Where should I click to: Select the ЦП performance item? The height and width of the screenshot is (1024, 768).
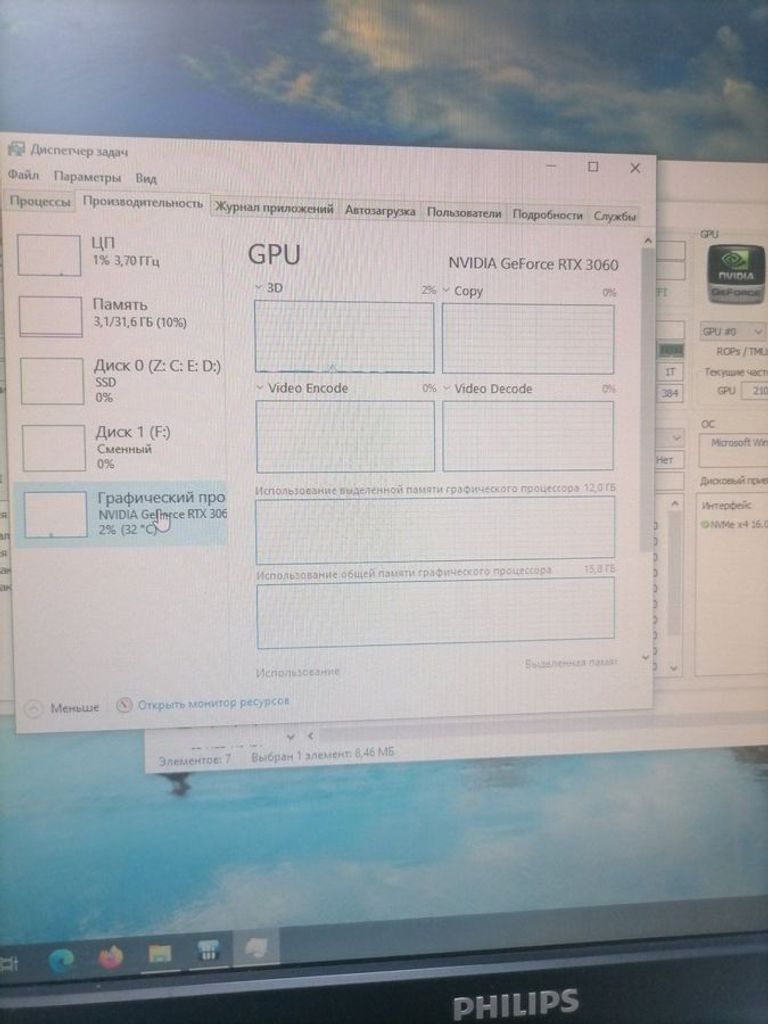[119, 255]
